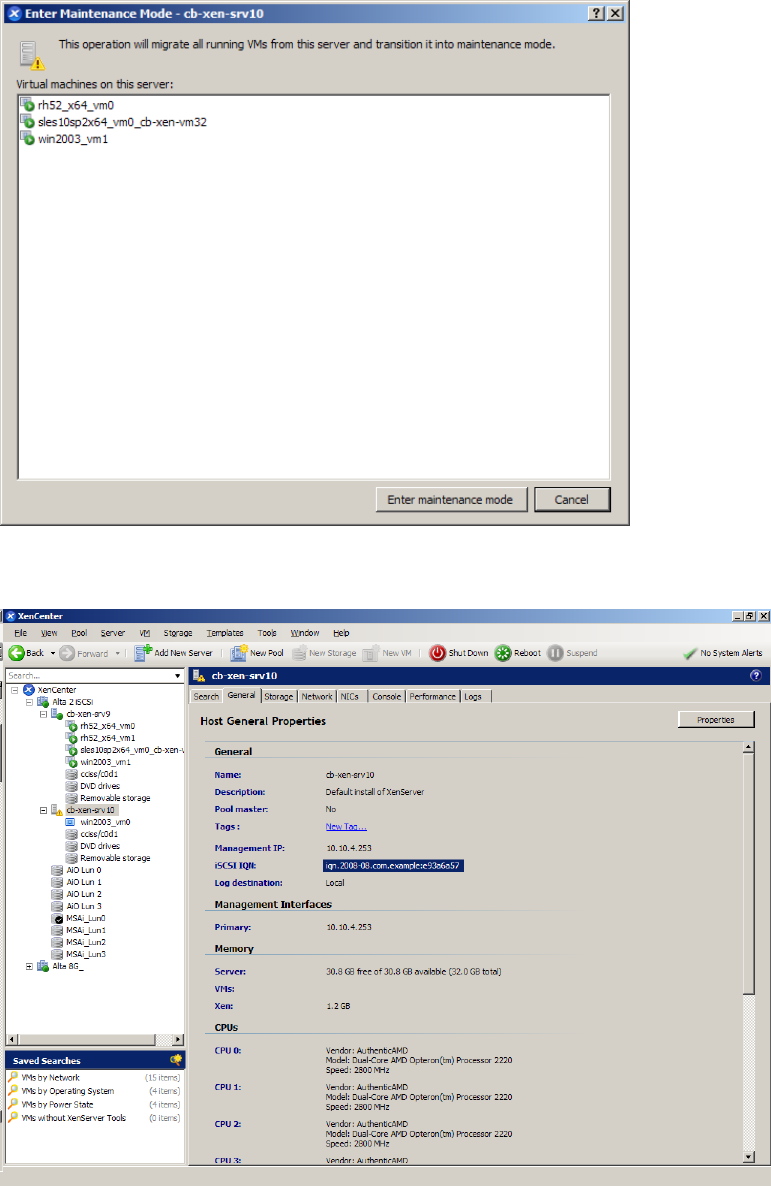
Task: Click properties pane scroll down arrow
Action: coord(748,1157)
